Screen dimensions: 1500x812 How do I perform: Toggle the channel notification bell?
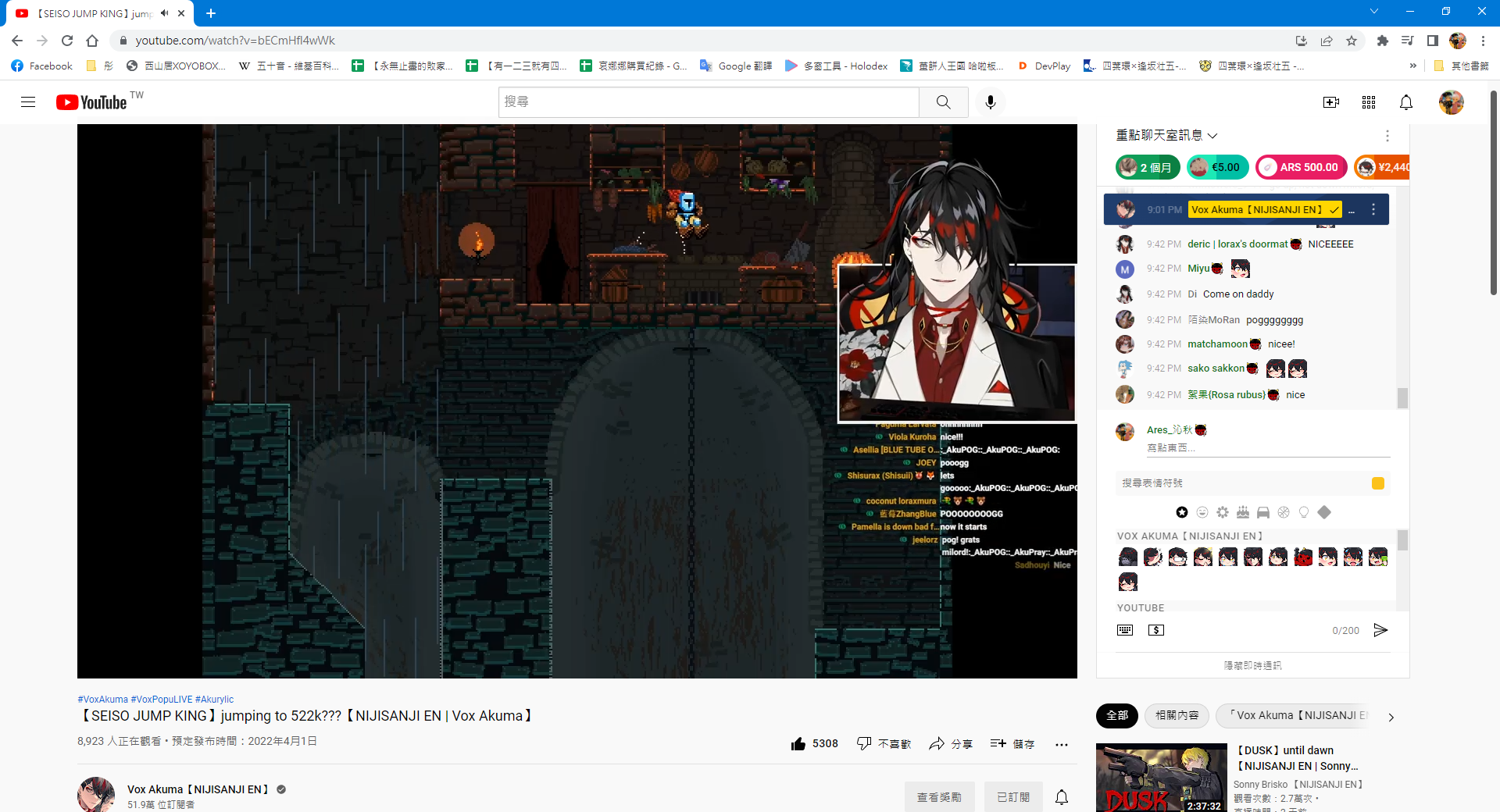(x=1062, y=797)
